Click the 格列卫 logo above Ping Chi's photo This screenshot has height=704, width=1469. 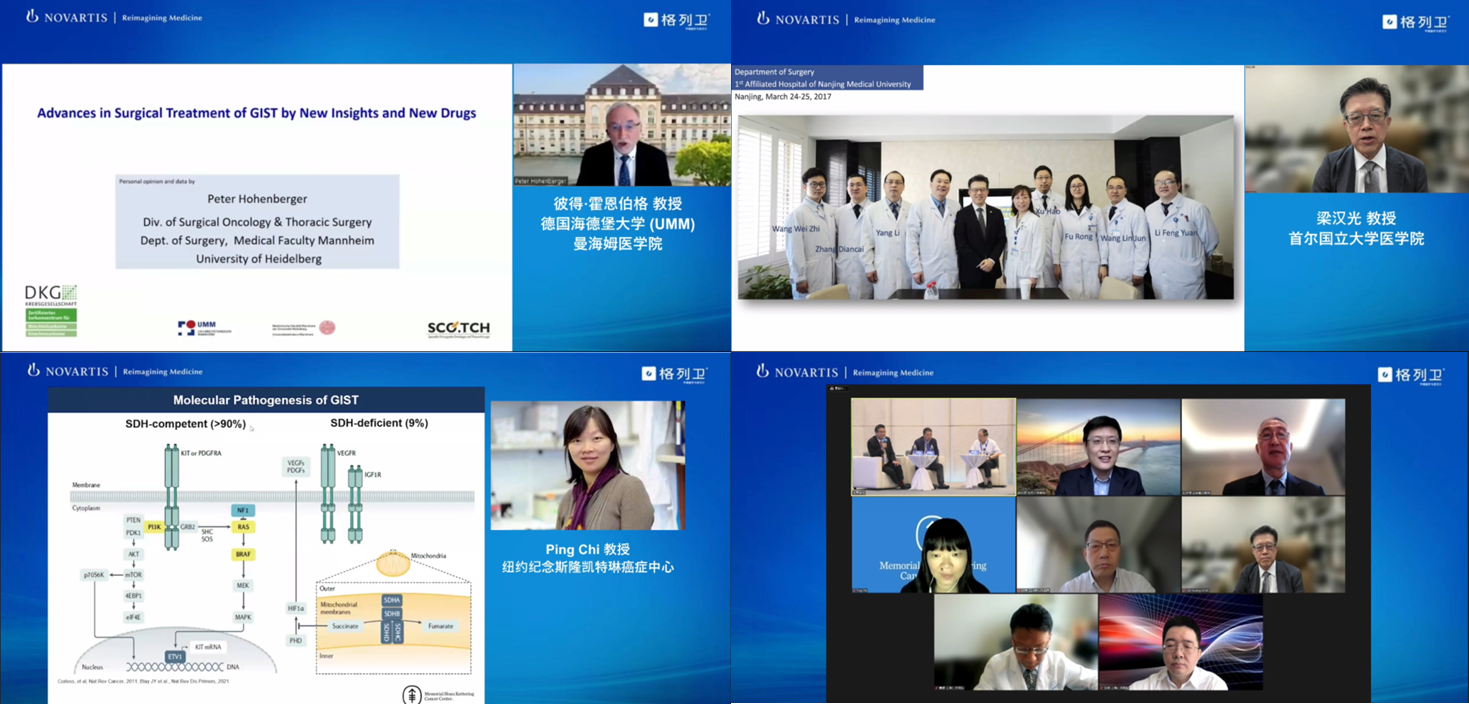click(675, 374)
